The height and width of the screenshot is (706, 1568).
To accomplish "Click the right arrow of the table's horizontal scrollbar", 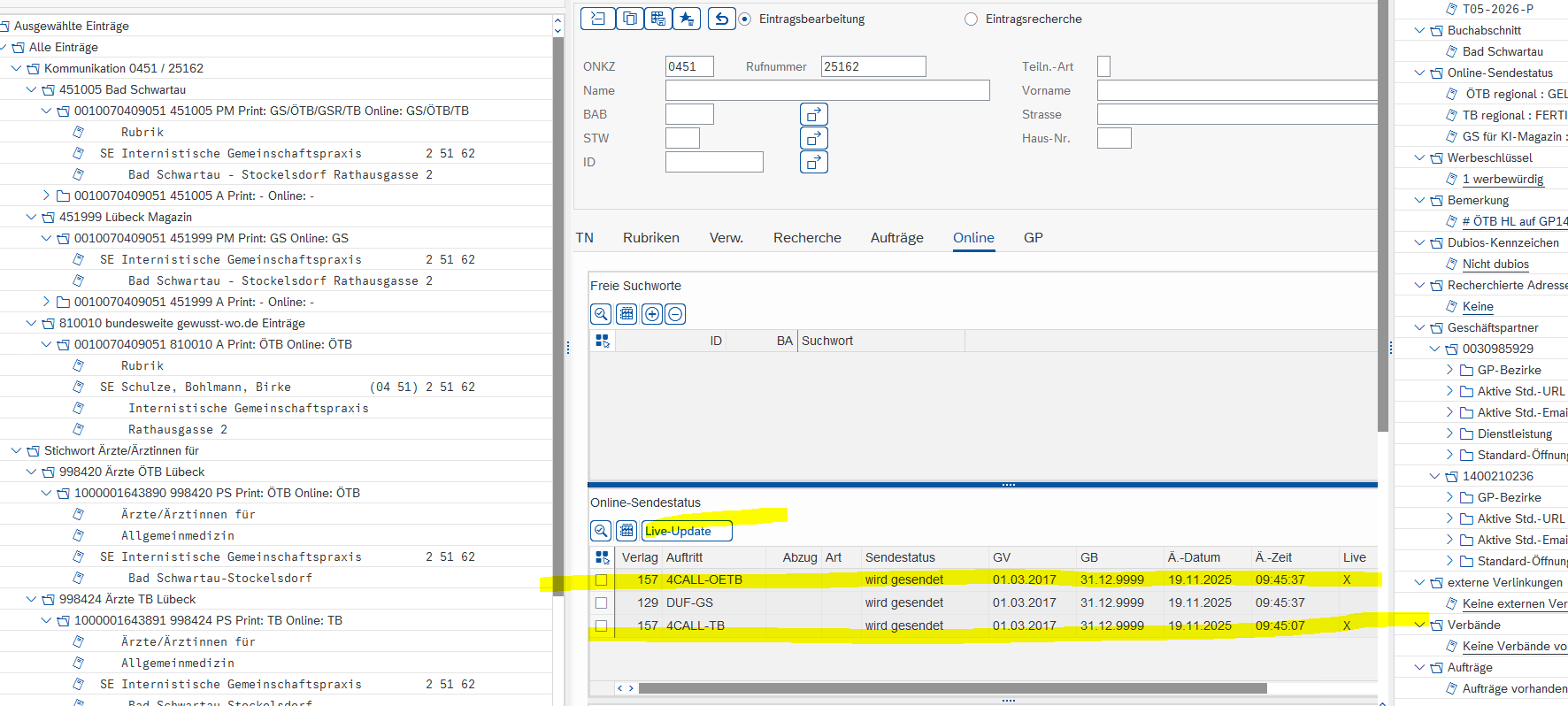I will pos(631,688).
